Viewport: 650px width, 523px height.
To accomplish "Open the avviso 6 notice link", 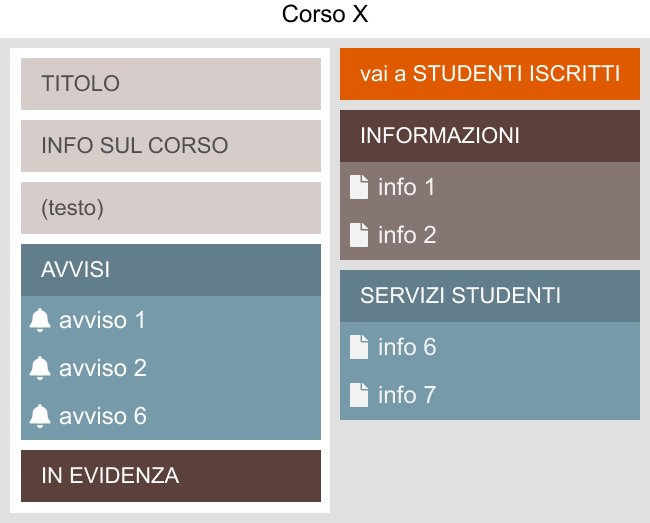I will click(102, 416).
